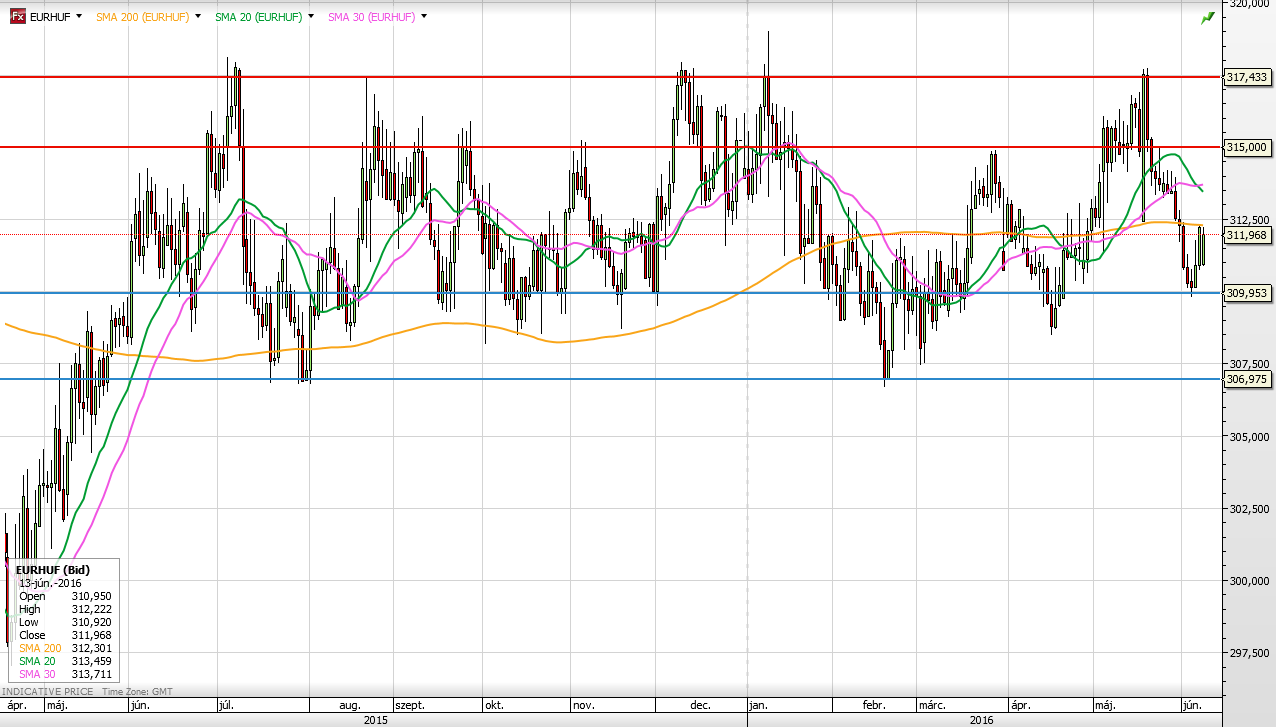This screenshot has height=727, width=1276.
Task: Click the 2015 year label on time axis
Action: pyautogui.click(x=374, y=719)
